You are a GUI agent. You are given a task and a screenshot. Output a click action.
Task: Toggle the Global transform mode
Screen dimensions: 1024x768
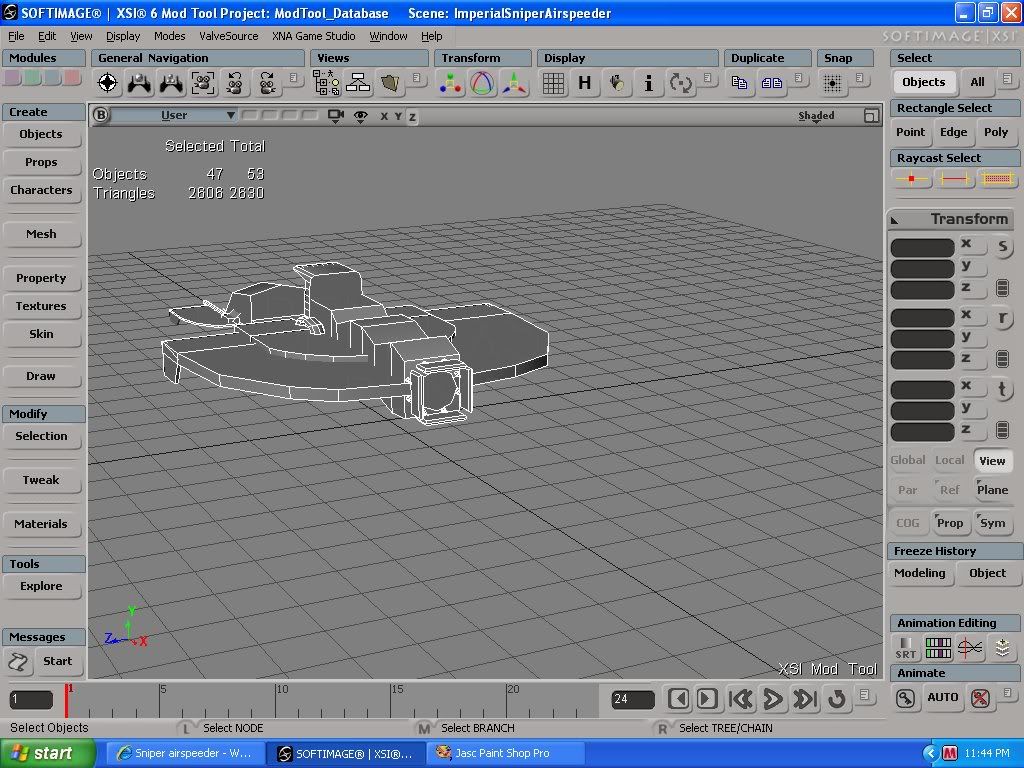(x=908, y=460)
